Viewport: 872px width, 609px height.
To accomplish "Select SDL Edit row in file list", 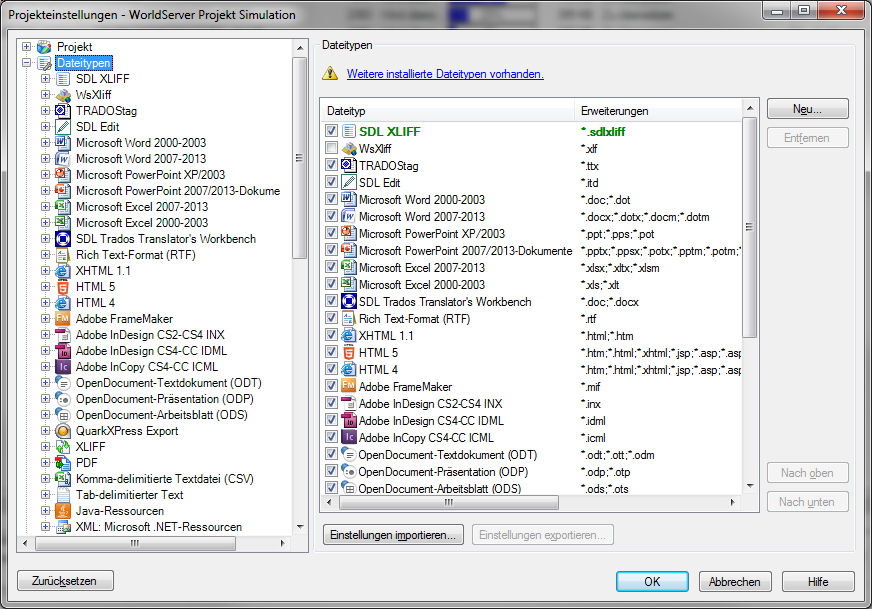I will [x=531, y=182].
